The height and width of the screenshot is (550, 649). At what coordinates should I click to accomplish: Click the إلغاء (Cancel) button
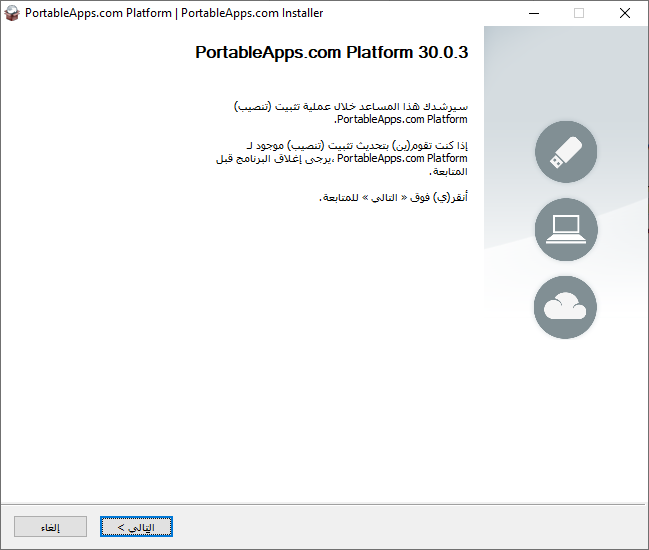coord(50,527)
